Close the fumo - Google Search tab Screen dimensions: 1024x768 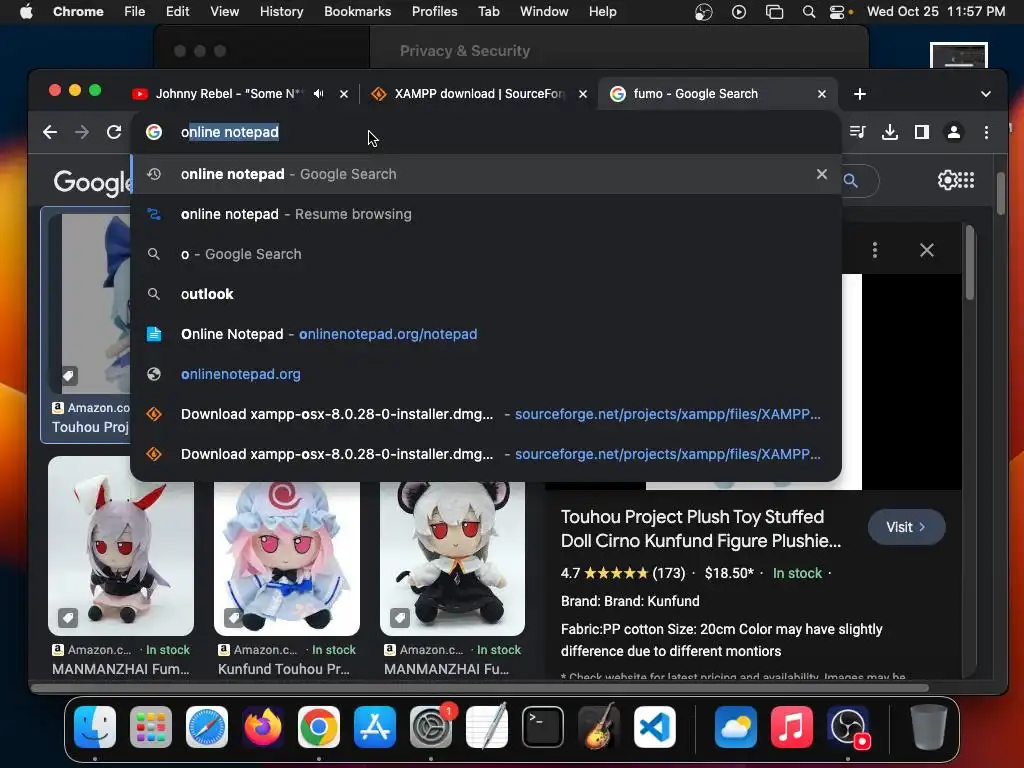coord(822,94)
